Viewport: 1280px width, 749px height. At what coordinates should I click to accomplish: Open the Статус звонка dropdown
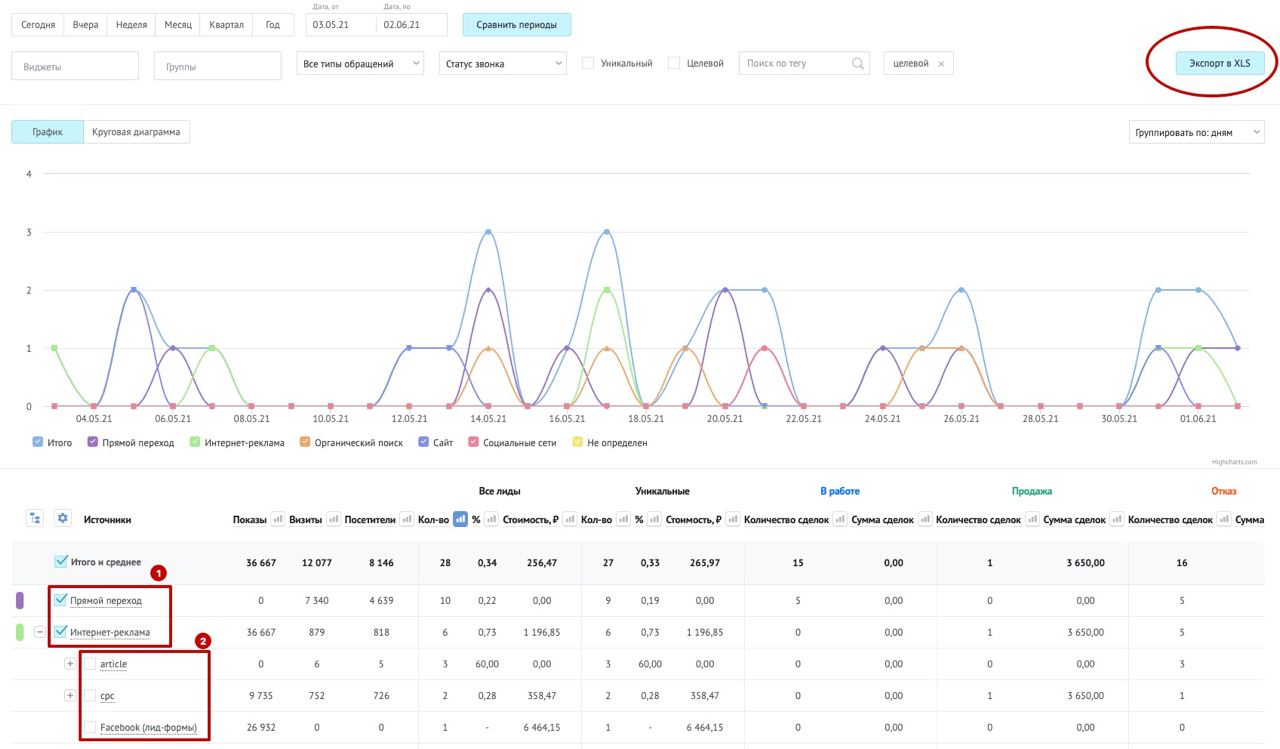[x=503, y=64]
